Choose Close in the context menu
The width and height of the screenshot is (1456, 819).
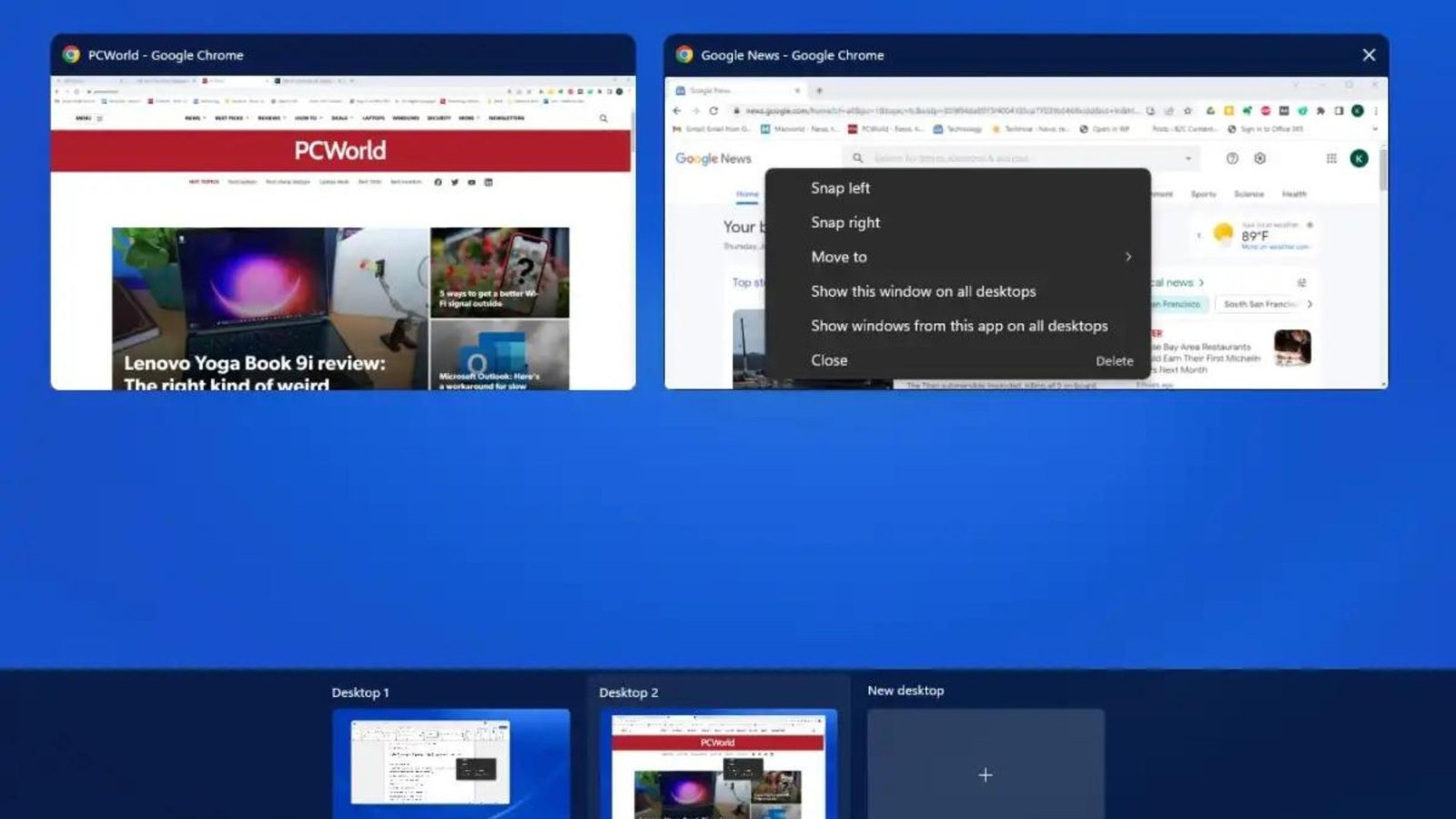tap(958, 361)
